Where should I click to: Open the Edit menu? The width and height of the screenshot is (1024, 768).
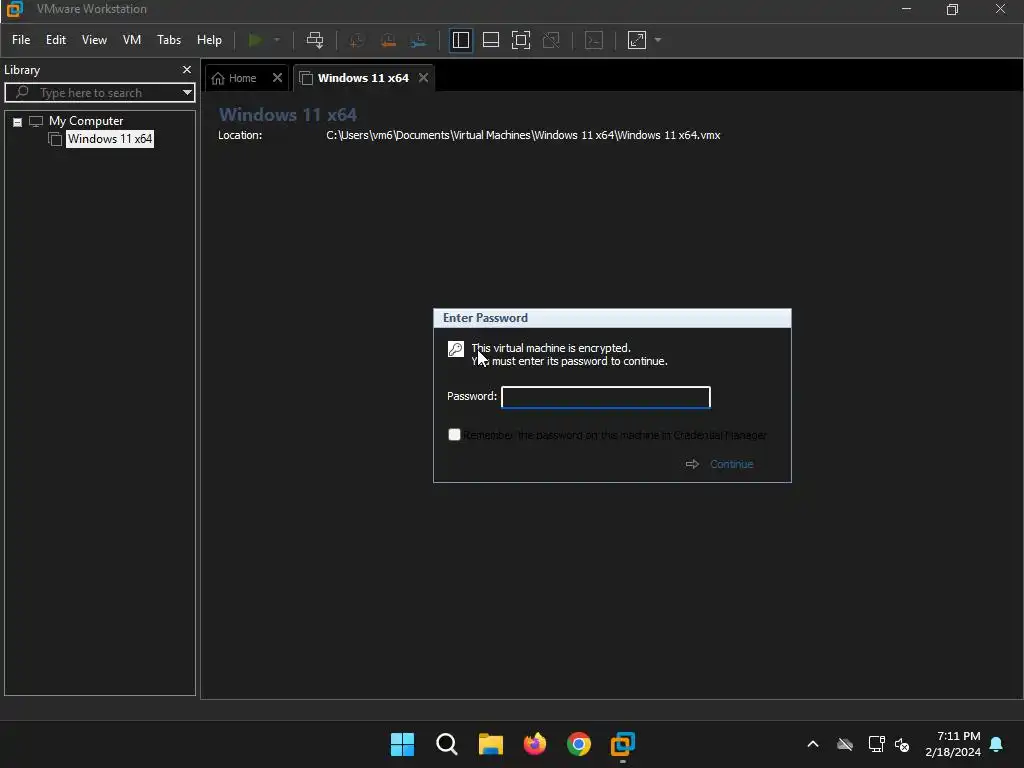click(x=56, y=40)
